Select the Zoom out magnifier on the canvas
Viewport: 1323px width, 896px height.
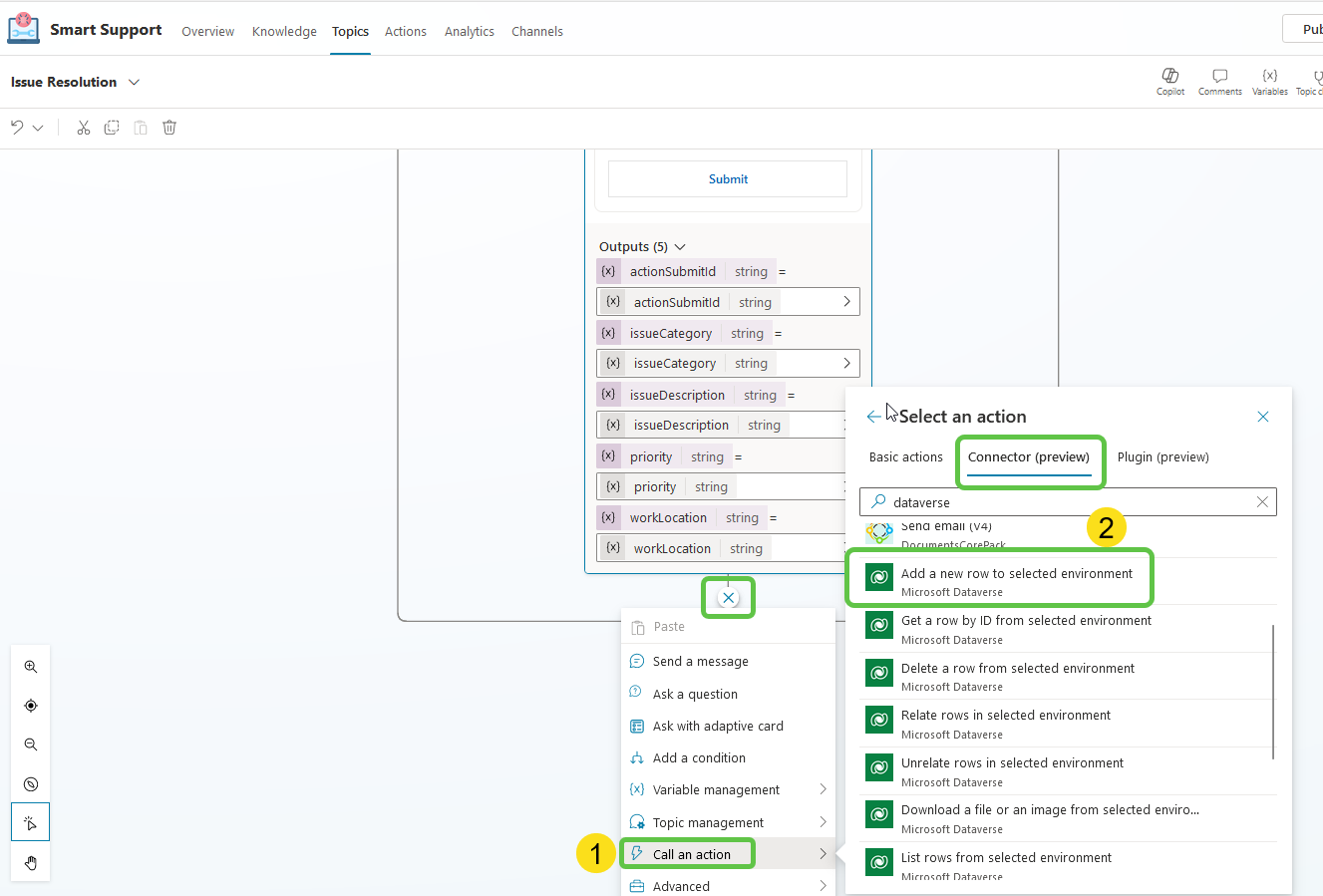(x=30, y=744)
